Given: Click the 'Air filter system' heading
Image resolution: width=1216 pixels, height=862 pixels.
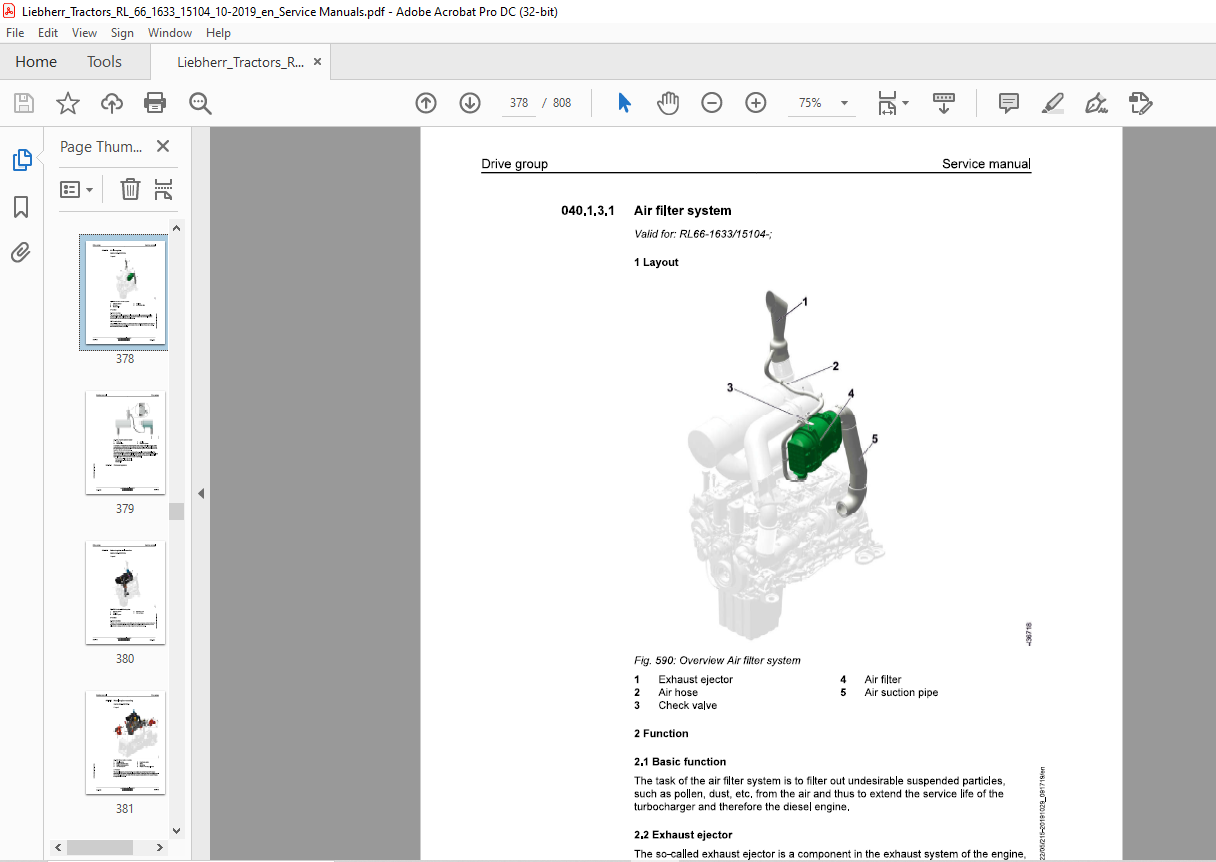Looking at the screenshot, I should point(682,210).
